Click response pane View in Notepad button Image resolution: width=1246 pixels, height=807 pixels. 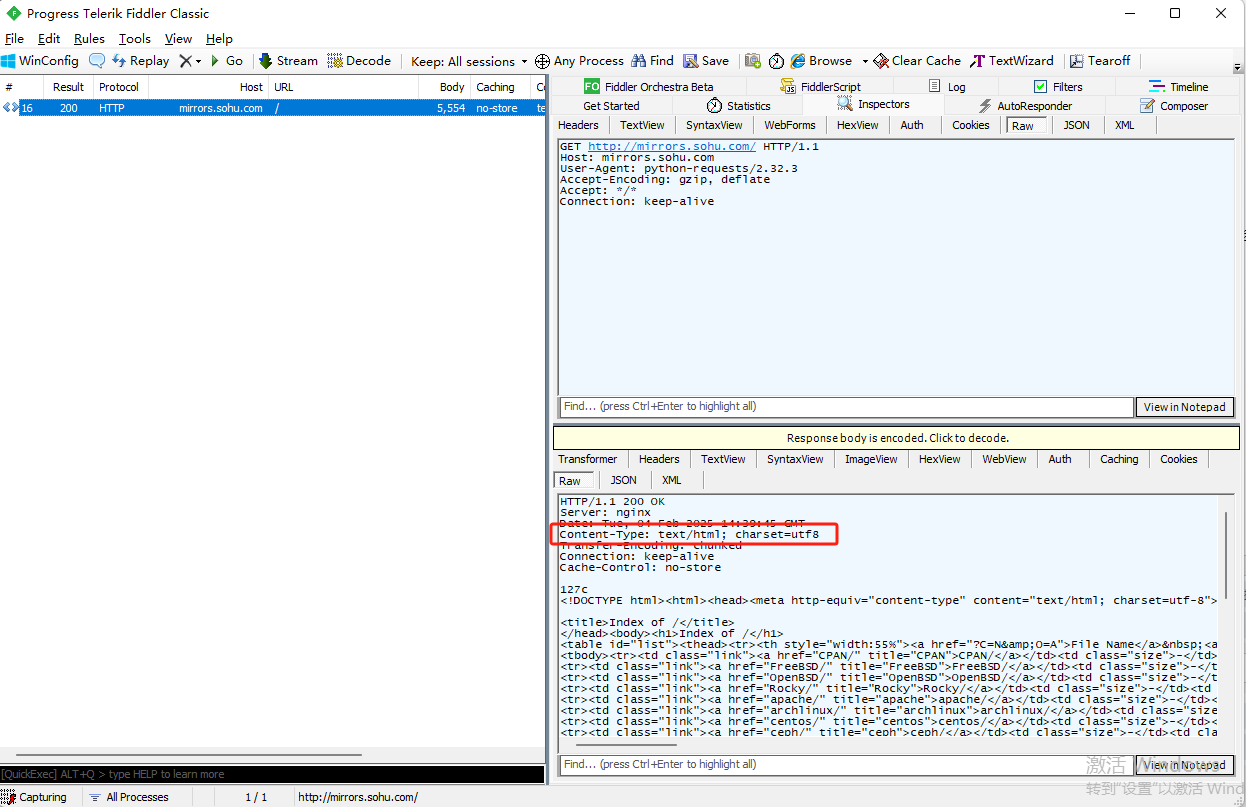click(x=1184, y=765)
